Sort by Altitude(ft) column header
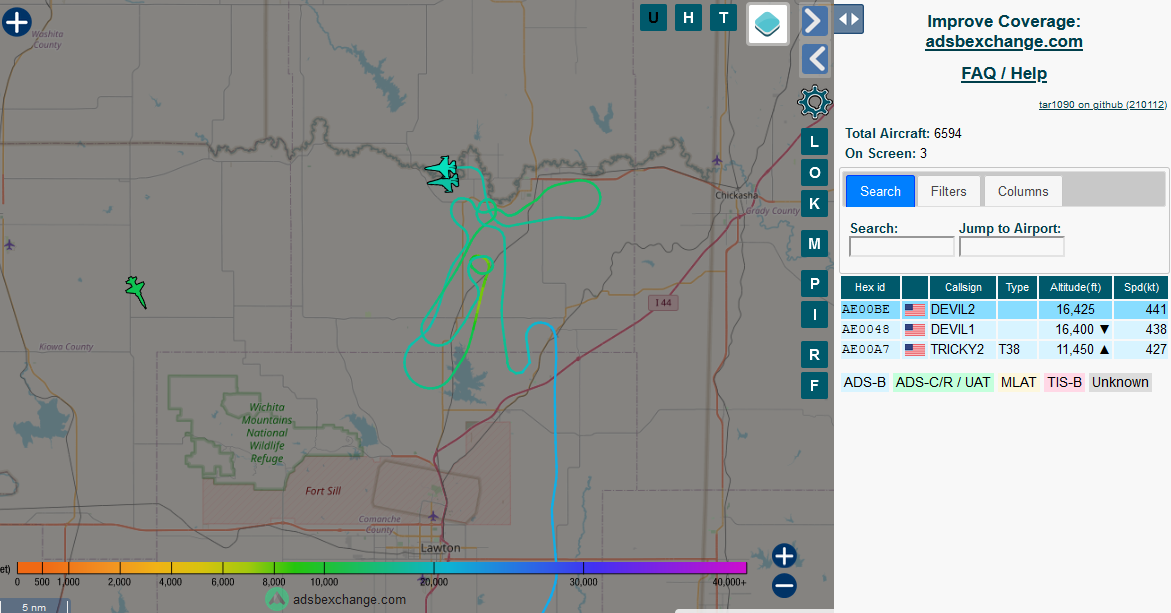1171x613 pixels. click(1075, 287)
